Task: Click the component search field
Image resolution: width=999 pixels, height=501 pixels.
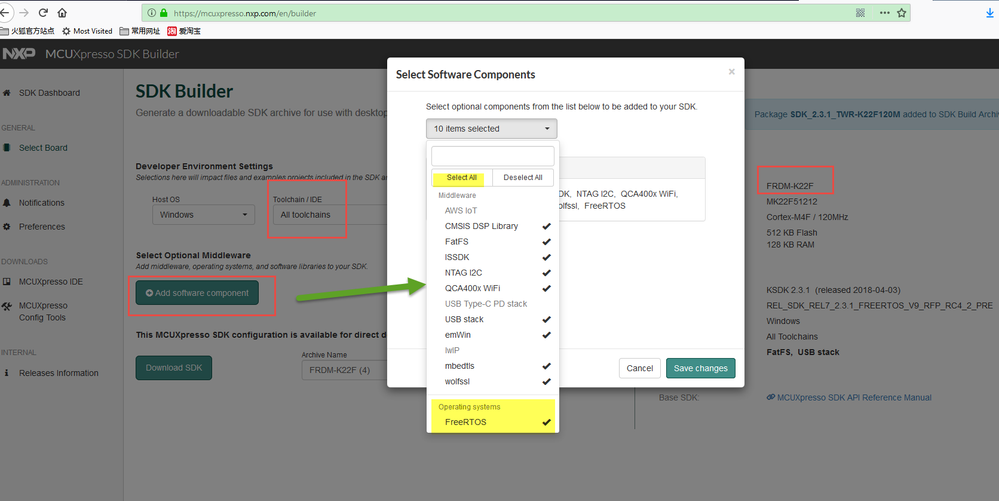Action: pos(492,156)
